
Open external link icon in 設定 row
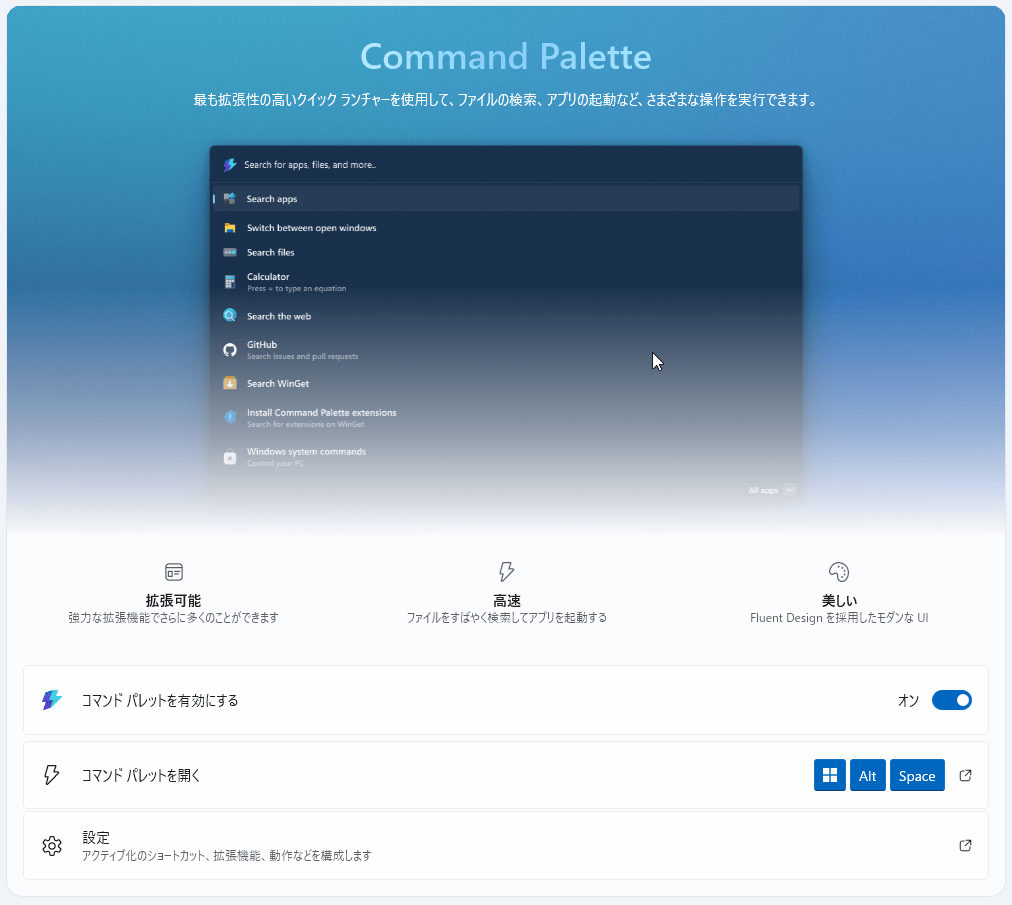point(965,845)
